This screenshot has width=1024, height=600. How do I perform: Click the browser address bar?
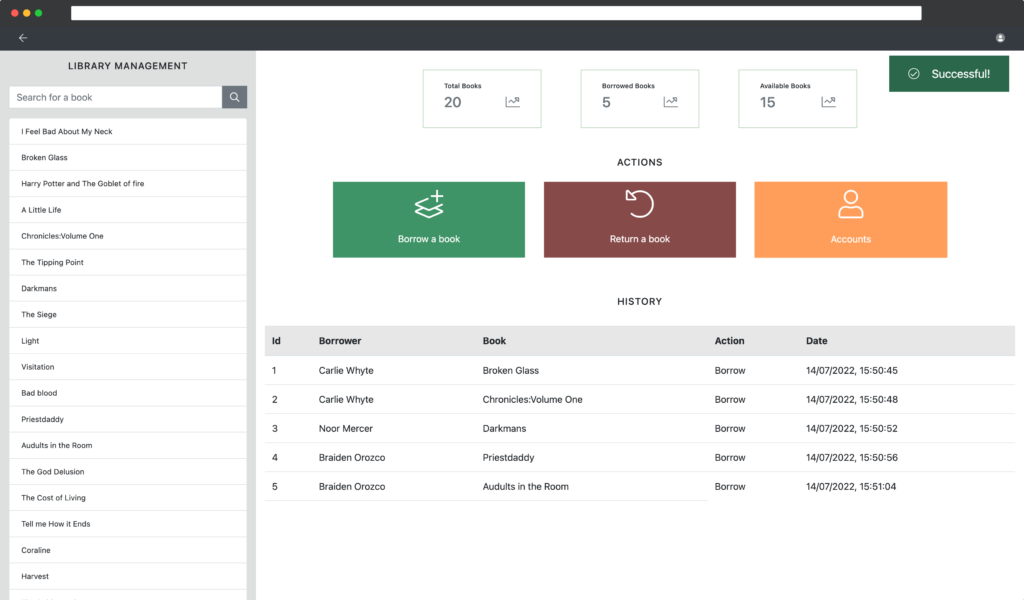pyautogui.click(x=496, y=13)
